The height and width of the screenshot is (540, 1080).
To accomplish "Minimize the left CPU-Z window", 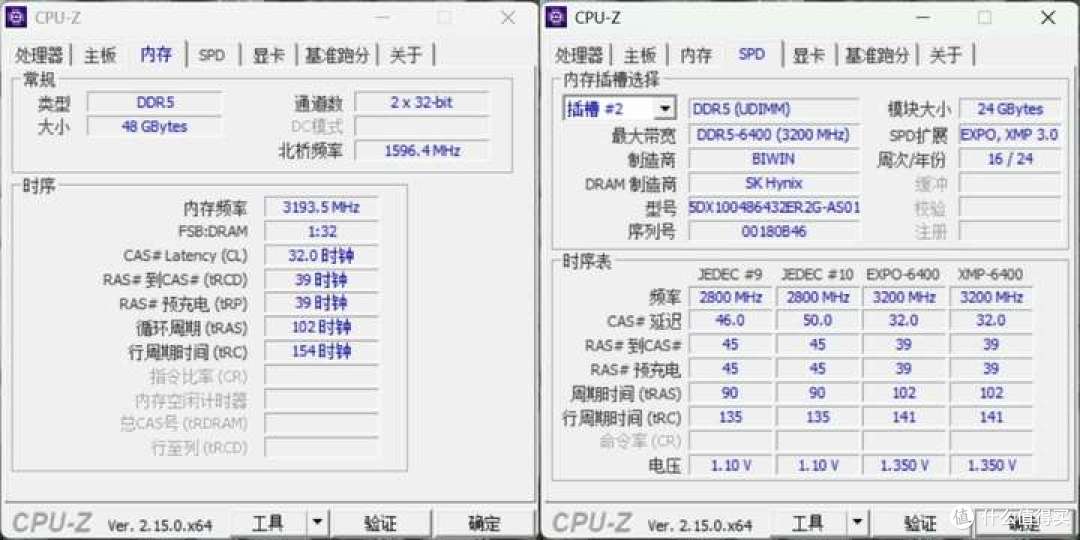I will 381,18.
